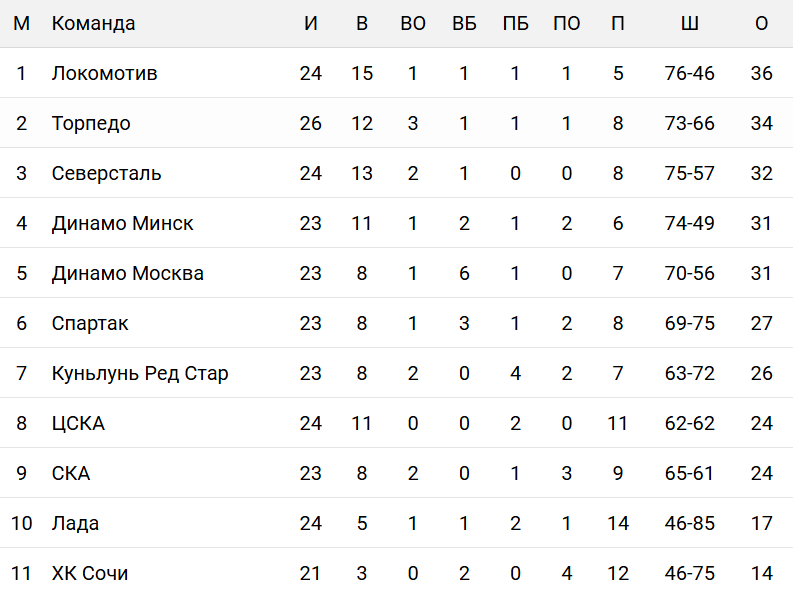Select the ВБ column header
The image size is (793, 595).
coord(464,23)
